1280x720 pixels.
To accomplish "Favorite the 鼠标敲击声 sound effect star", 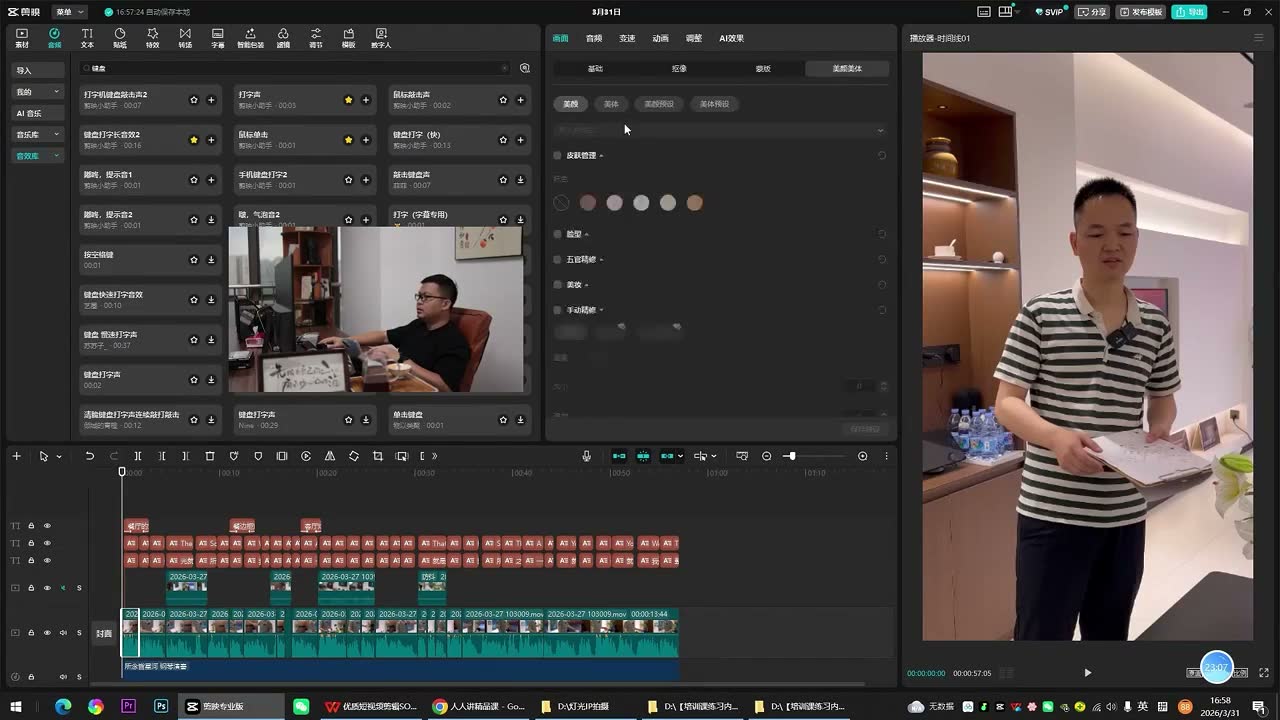I will click(503, 100).
